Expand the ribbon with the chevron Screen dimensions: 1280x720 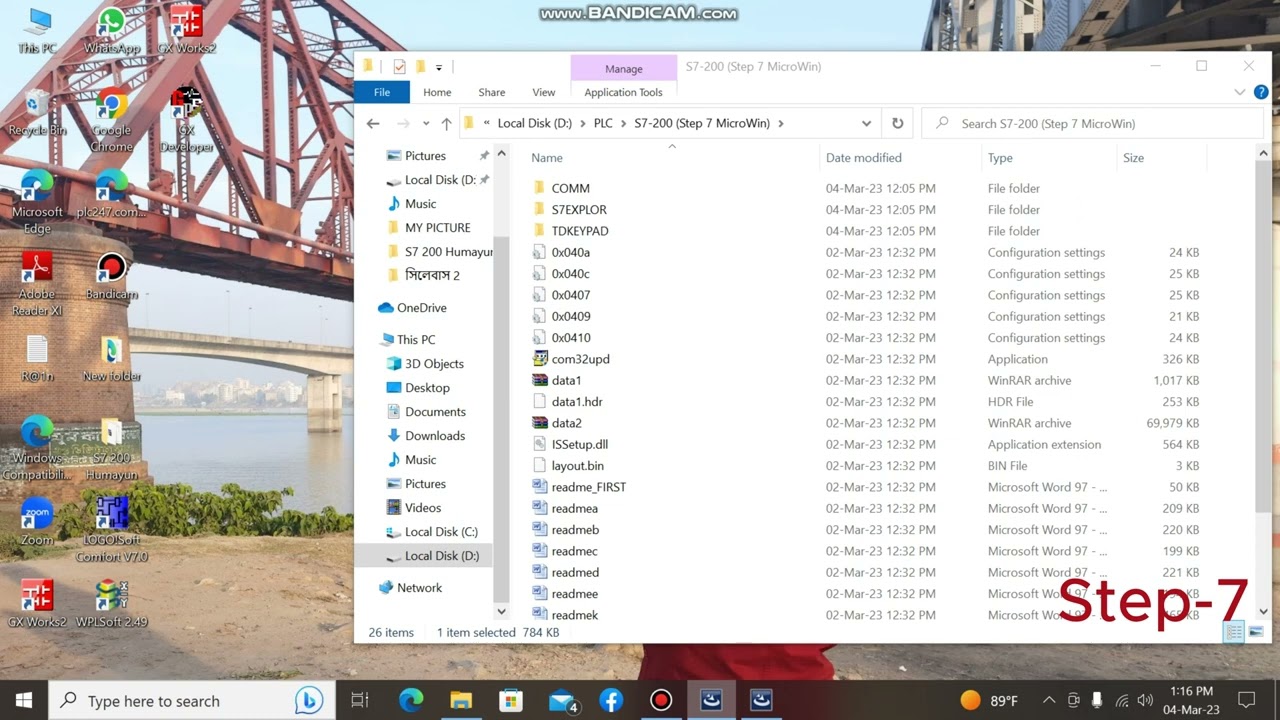pos(1240,92)
